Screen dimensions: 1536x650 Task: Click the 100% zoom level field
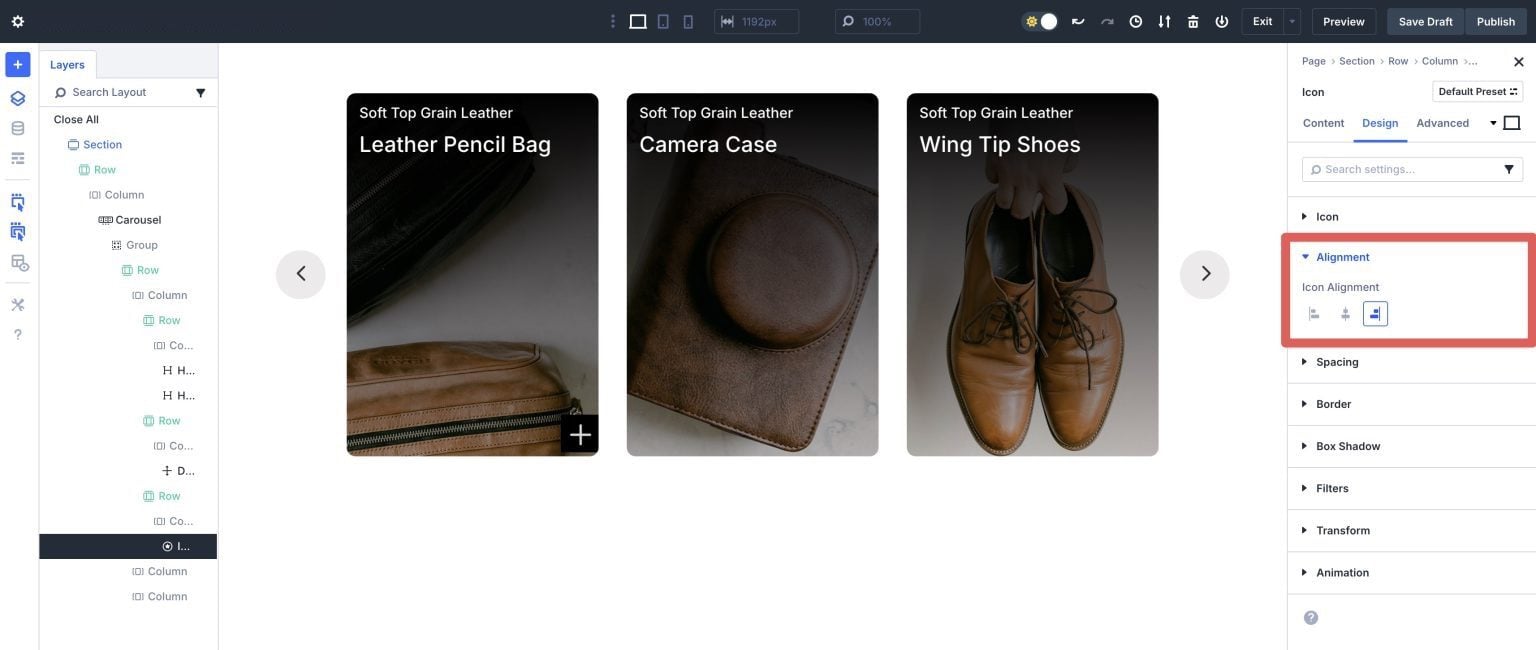877,20
